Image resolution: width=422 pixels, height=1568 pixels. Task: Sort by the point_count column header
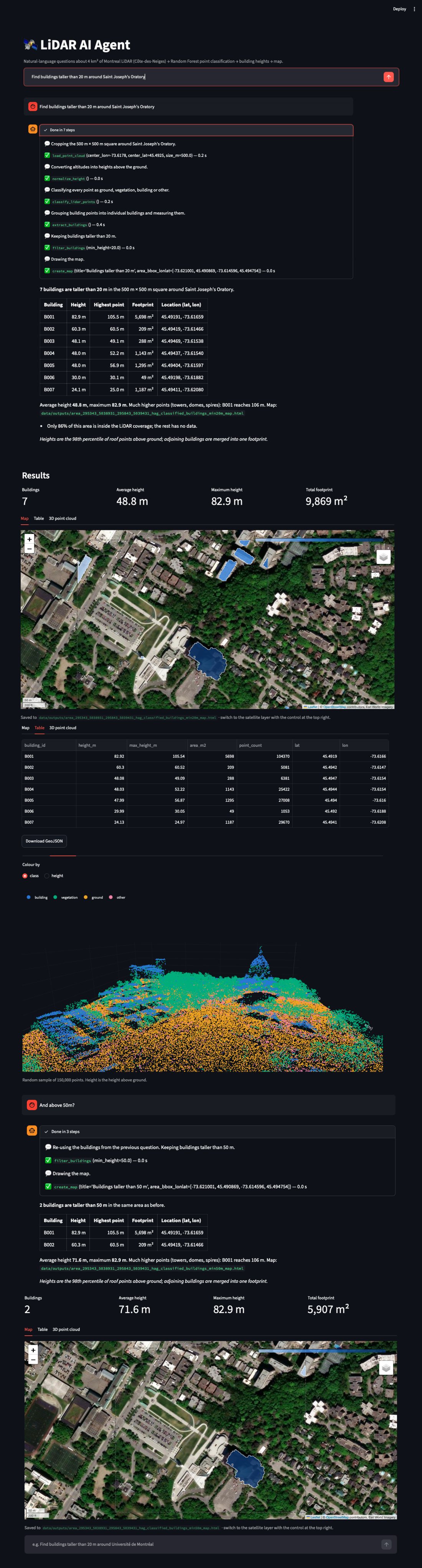pos(264,745)
